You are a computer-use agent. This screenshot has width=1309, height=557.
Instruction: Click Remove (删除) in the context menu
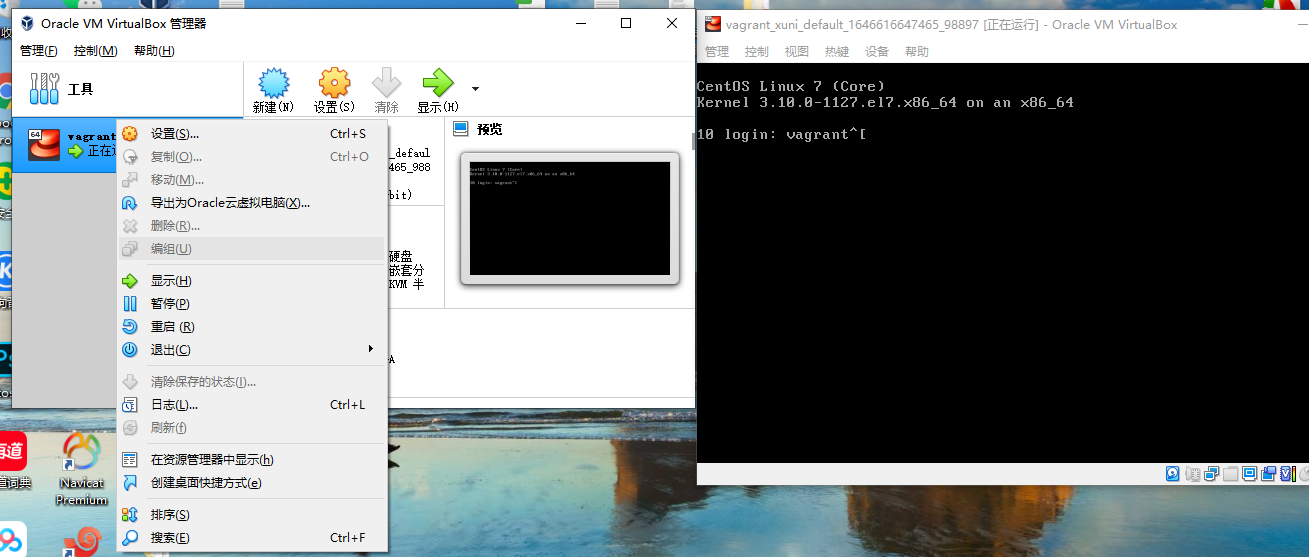251,225
